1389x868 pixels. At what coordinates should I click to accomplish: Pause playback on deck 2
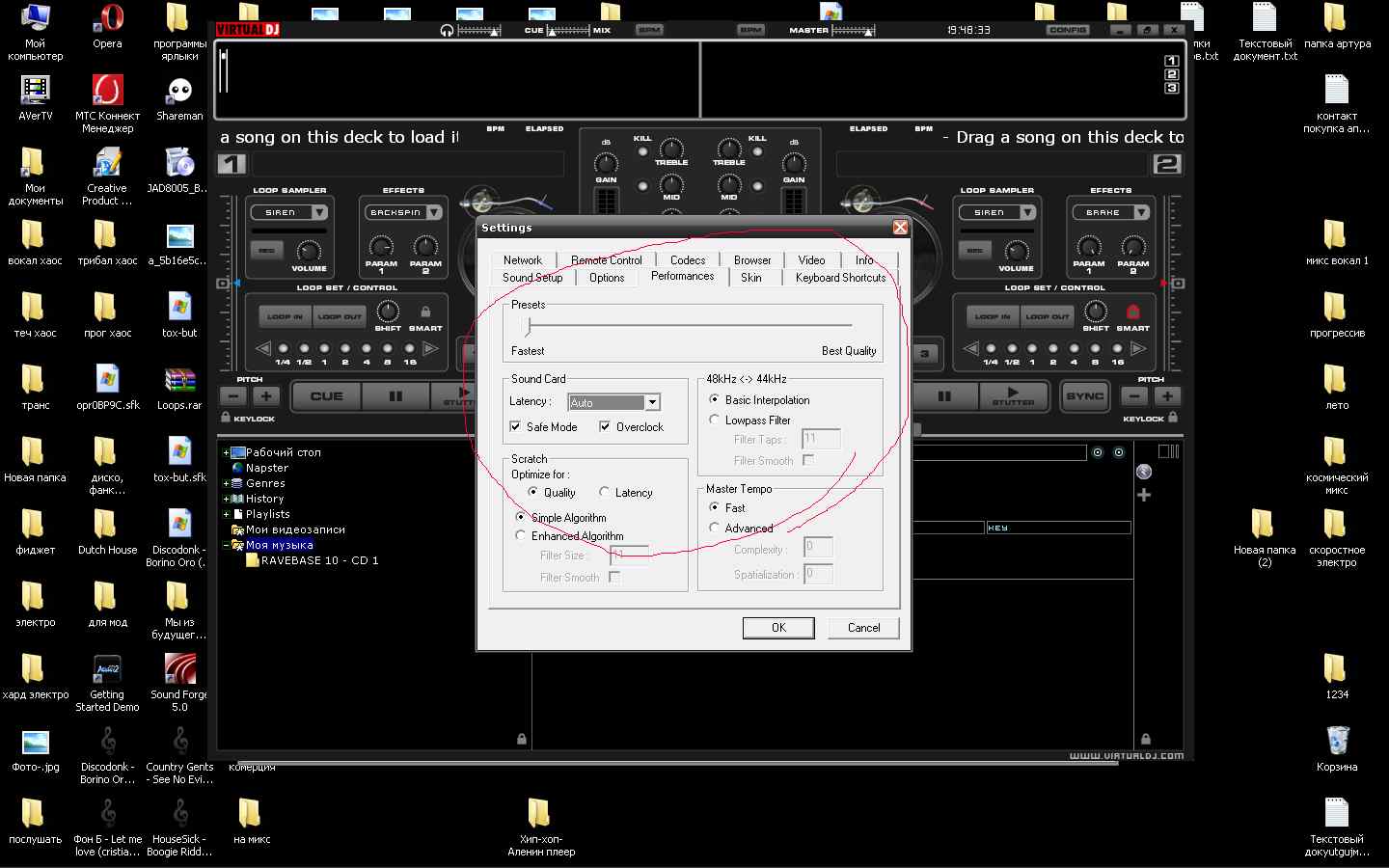click(944, 396)
